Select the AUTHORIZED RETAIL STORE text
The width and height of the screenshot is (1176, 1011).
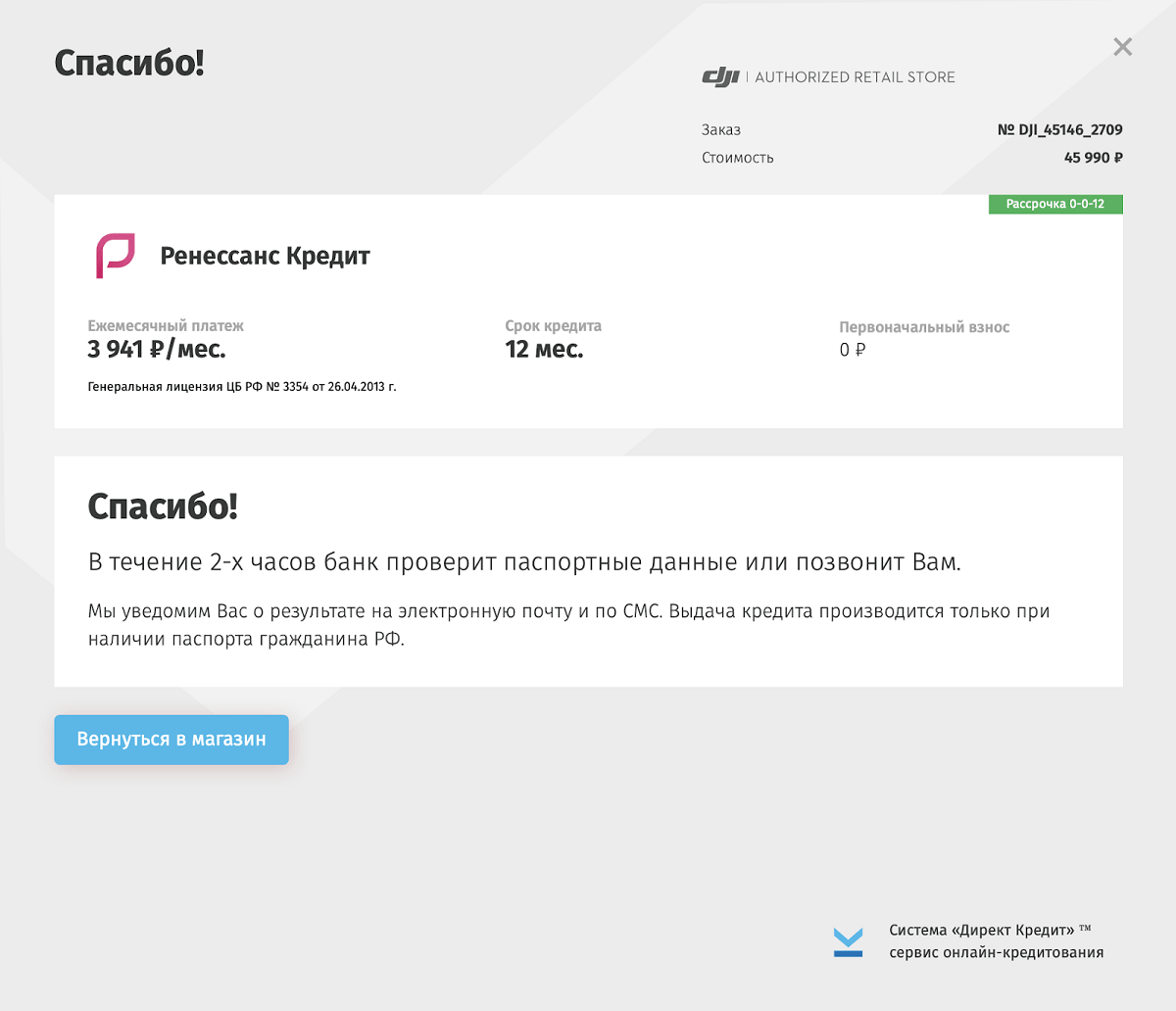click(855, 77)
